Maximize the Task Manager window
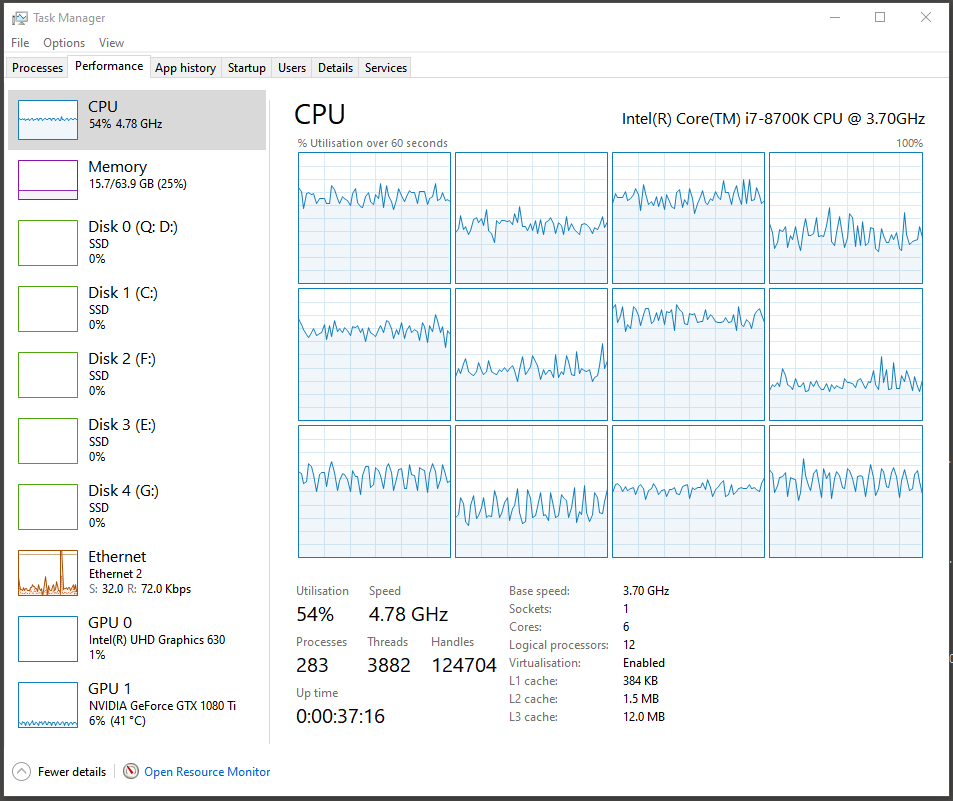The image size is (953, 801). [880, 18]
